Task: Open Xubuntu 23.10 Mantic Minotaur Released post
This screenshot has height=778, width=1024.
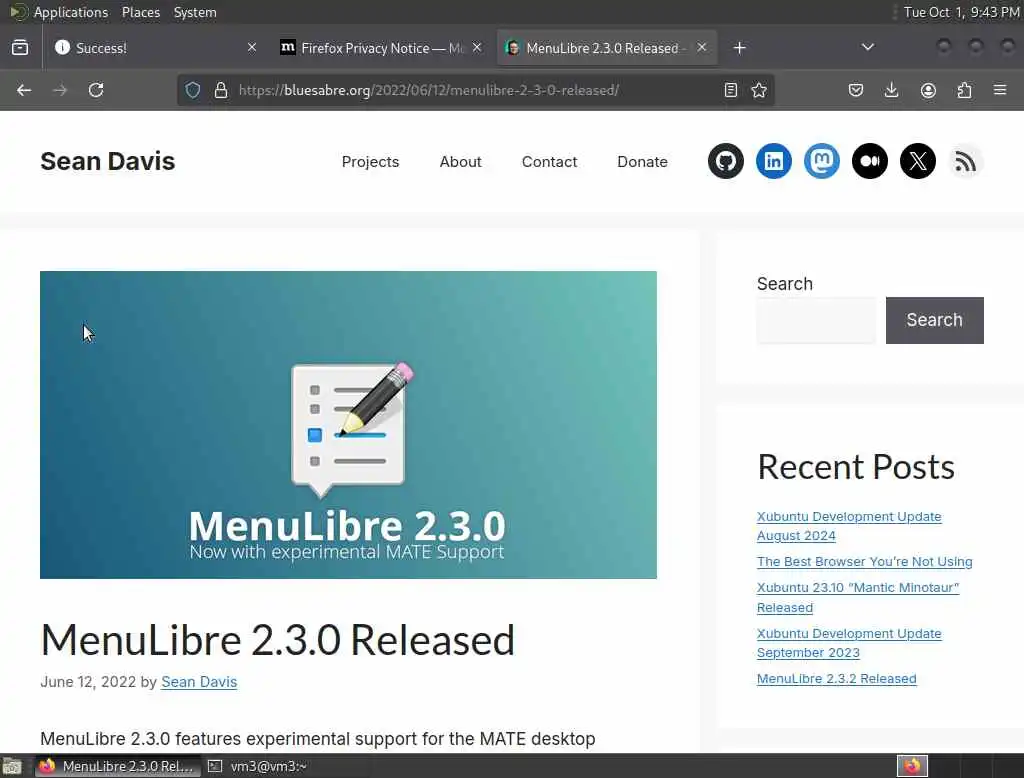Action: (857, 598)
